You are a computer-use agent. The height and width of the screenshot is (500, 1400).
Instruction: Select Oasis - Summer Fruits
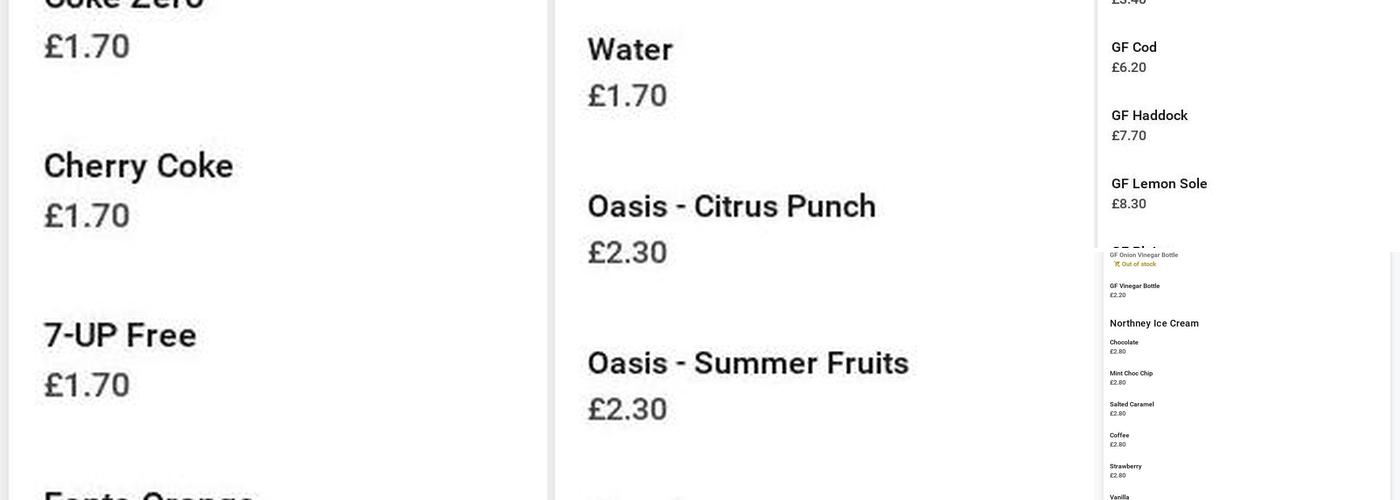(747, 364)
